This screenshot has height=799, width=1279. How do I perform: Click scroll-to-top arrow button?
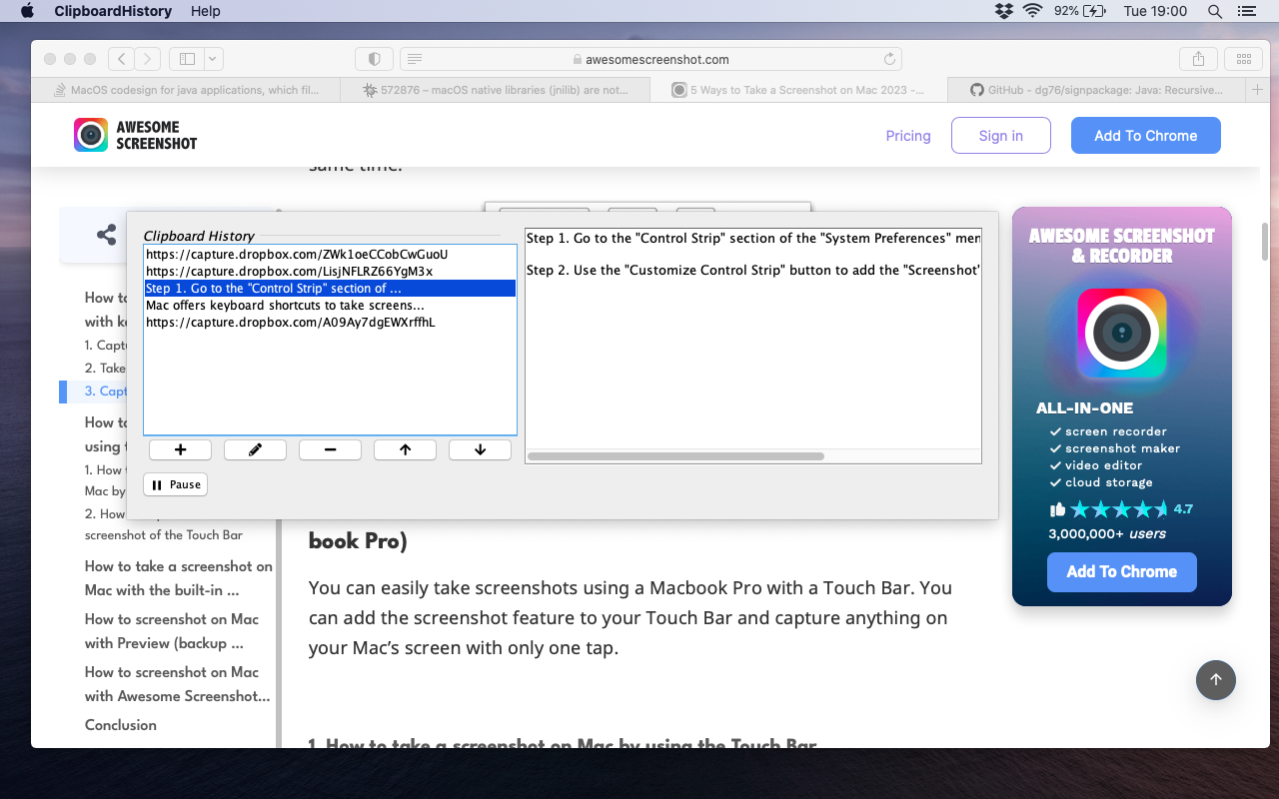[1216, 680]
